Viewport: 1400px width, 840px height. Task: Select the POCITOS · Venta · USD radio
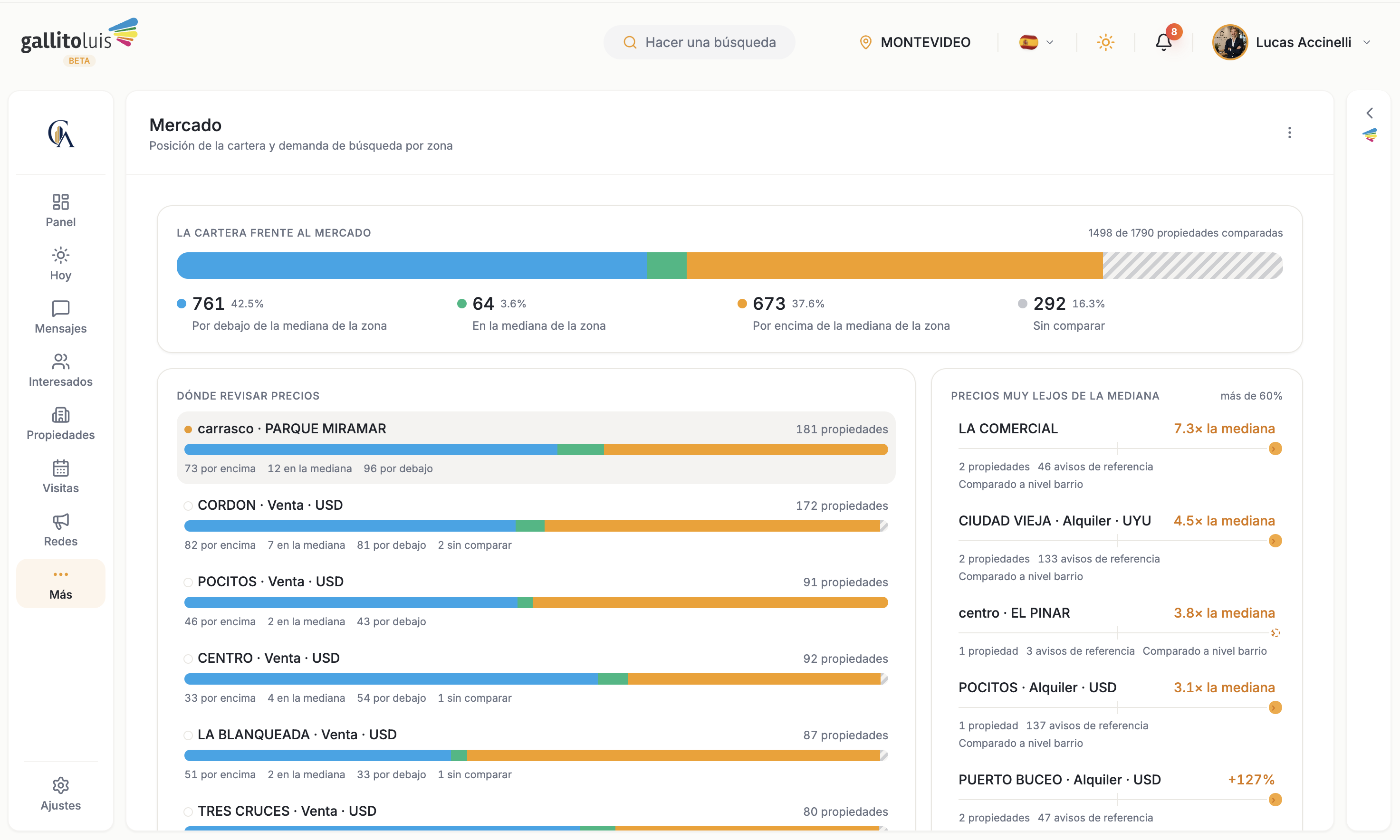188,582
